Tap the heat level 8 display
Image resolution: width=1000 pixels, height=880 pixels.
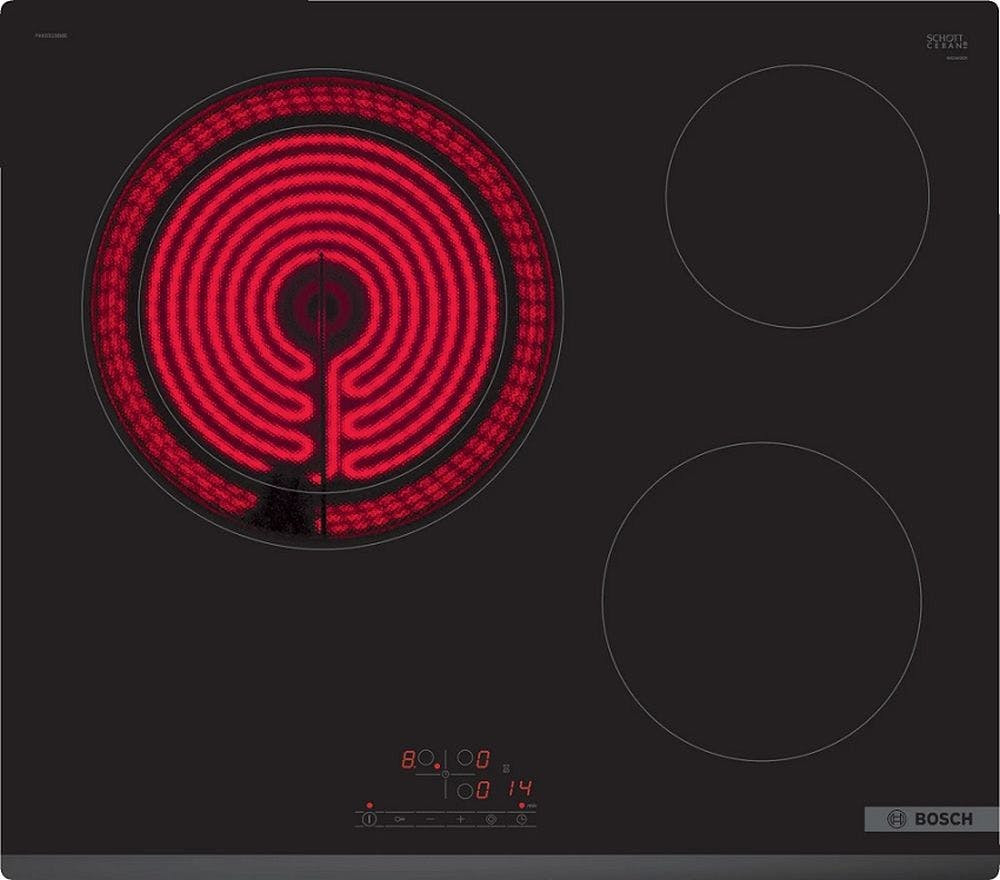point(409,759)
